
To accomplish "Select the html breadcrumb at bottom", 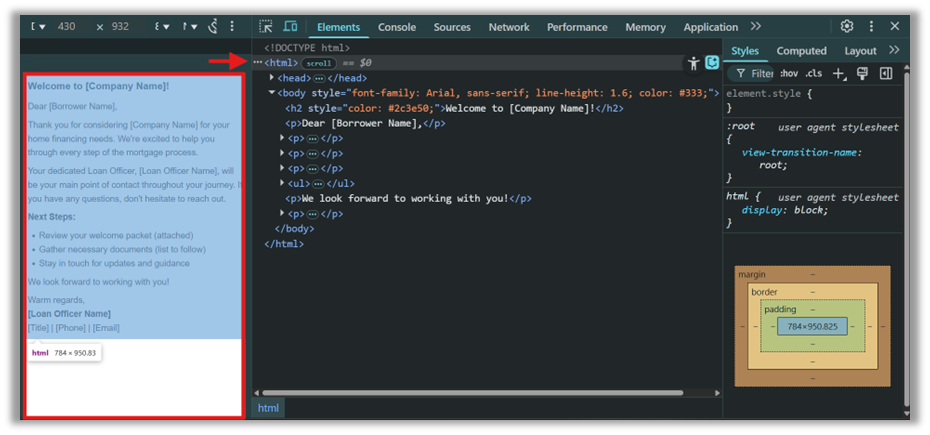I will pos(268,408).
